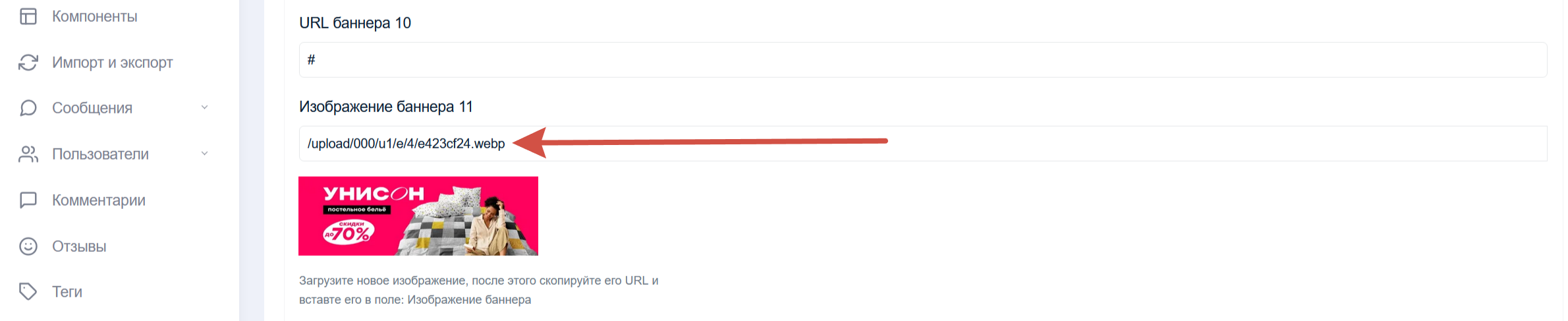Image resolution: width=1568 pixels, height=321 pixels.
Task: Click the Комментарии chat square icon
Action: 28,200
